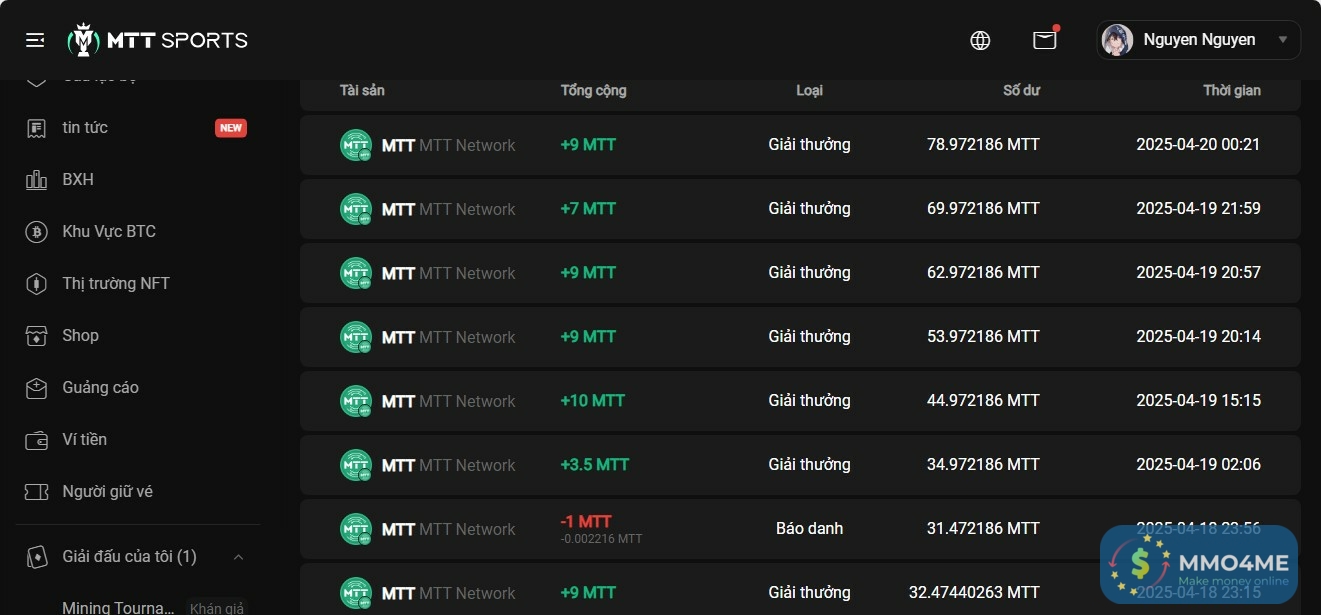The height and width of the screenshot is (615, 1321).
Task: Click the Thị trường NFT icon
Action: [x=36, y=284]
